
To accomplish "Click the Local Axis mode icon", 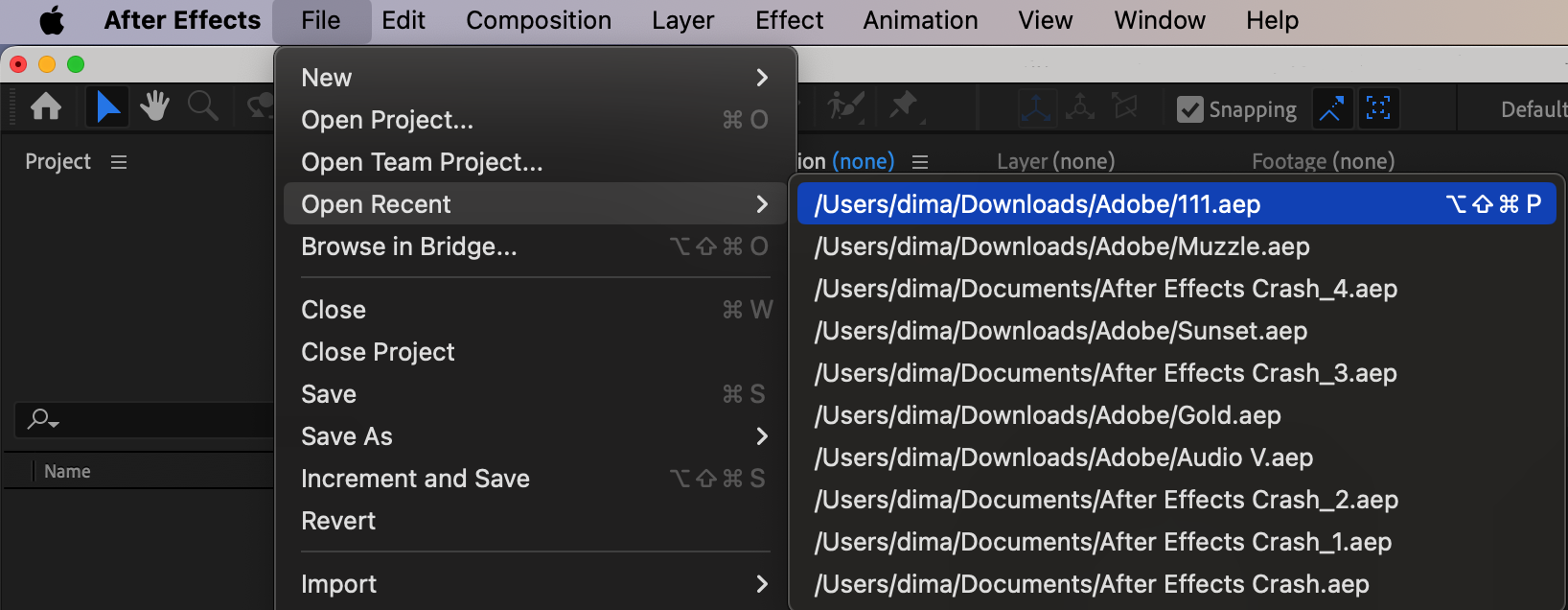I will pyautogui.click(x=1036, y=107).
